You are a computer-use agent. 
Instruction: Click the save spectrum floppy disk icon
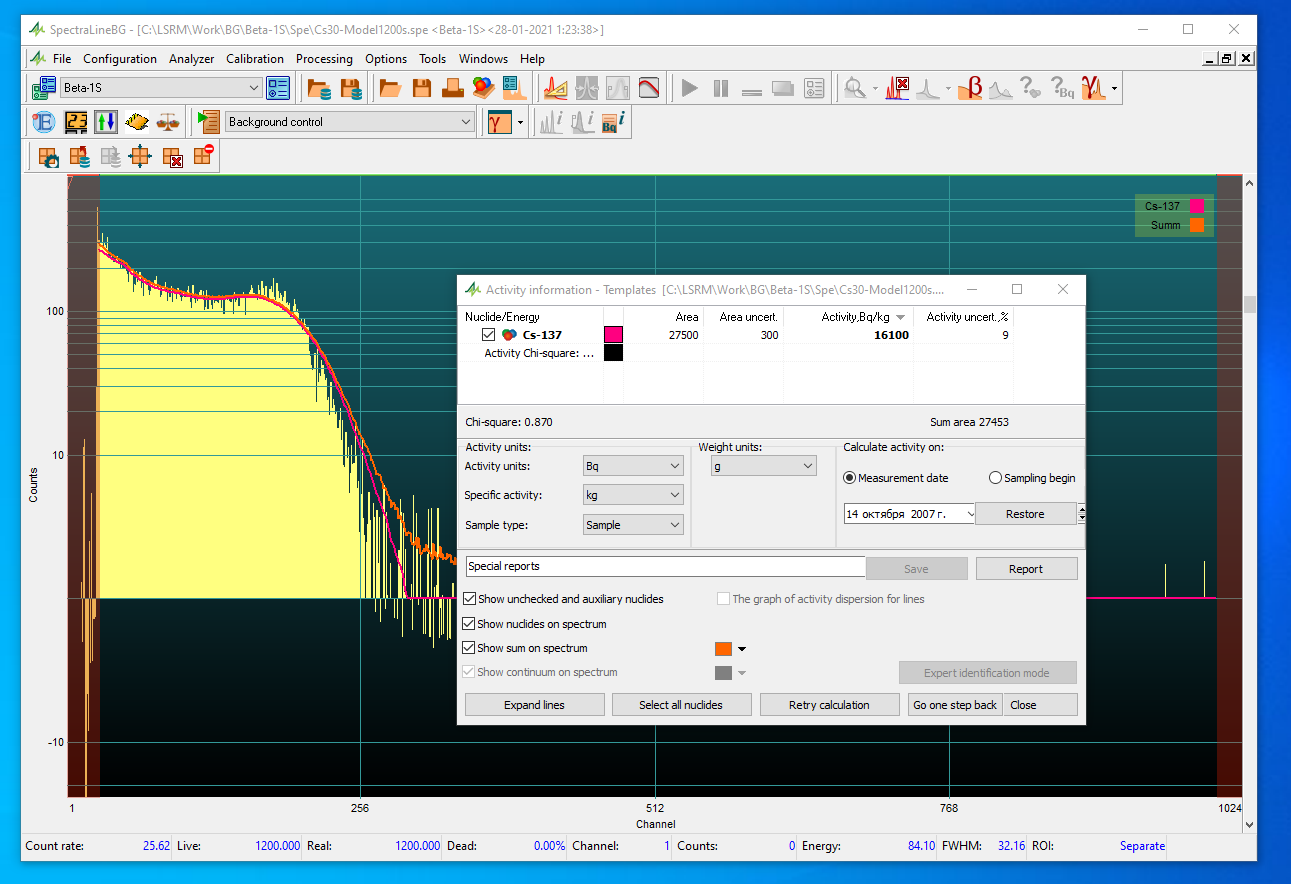point(422,89)
